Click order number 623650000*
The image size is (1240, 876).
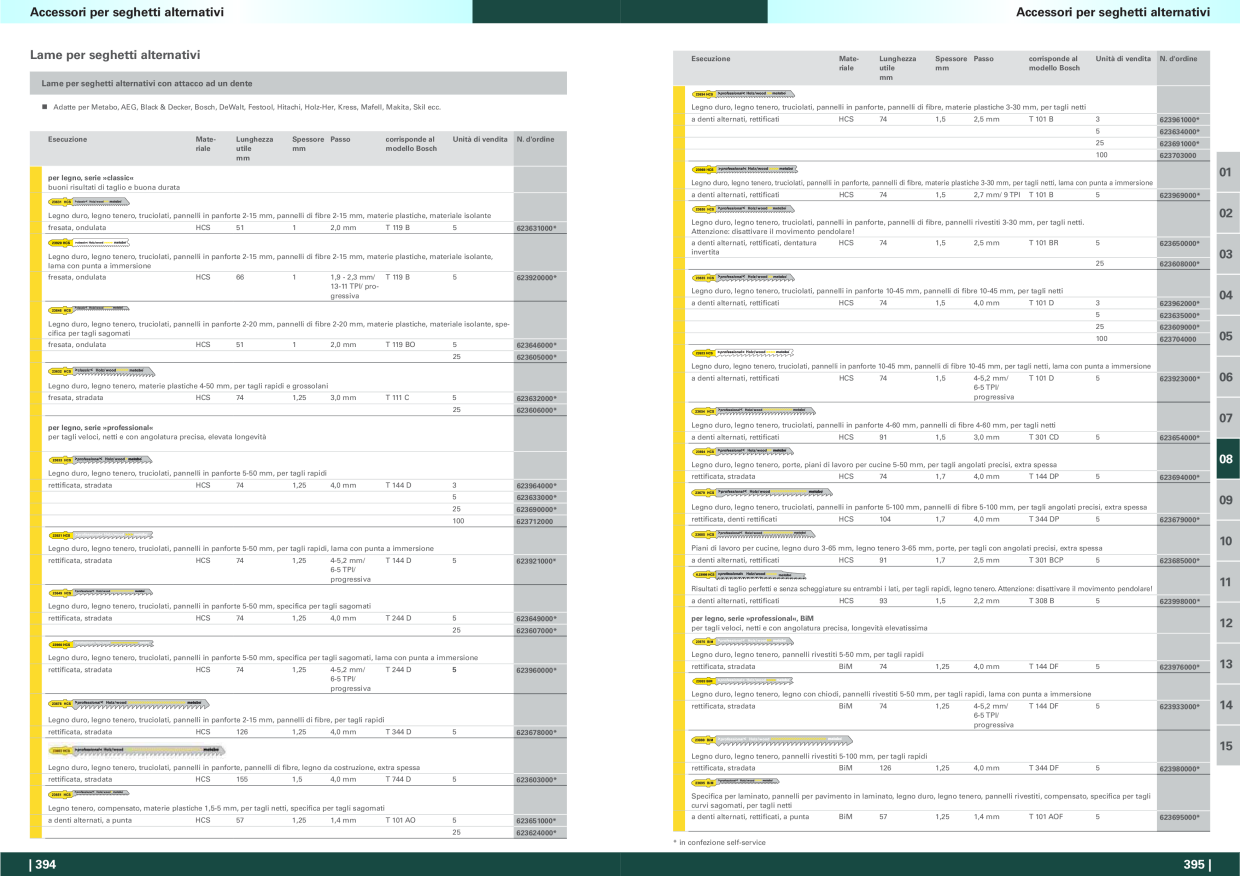tap(1179, 243)
